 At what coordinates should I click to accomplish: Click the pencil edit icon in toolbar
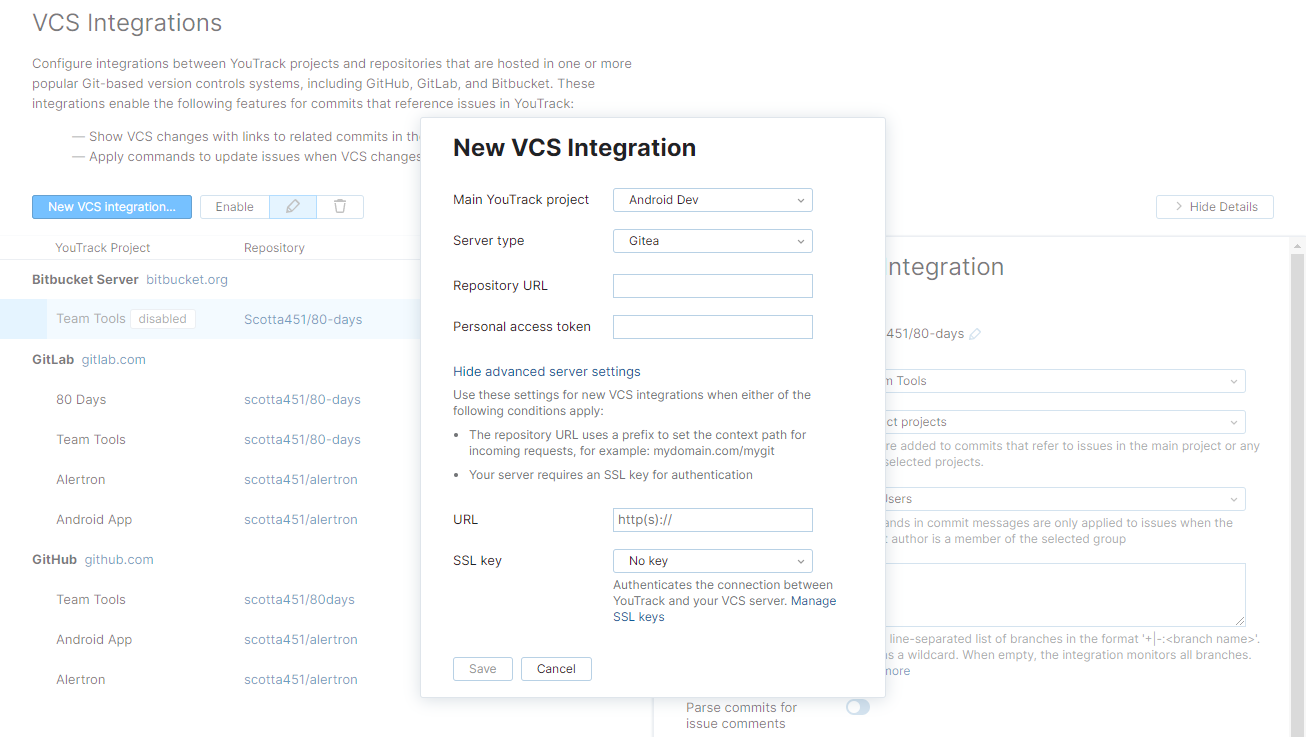click(293, 207)
